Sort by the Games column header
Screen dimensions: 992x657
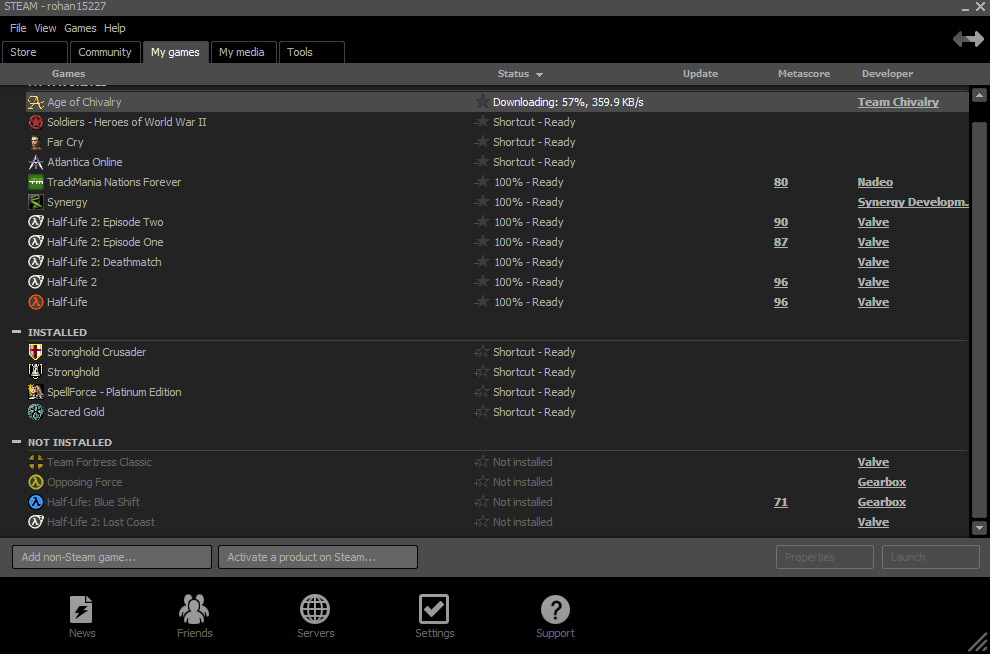point(68,74)
